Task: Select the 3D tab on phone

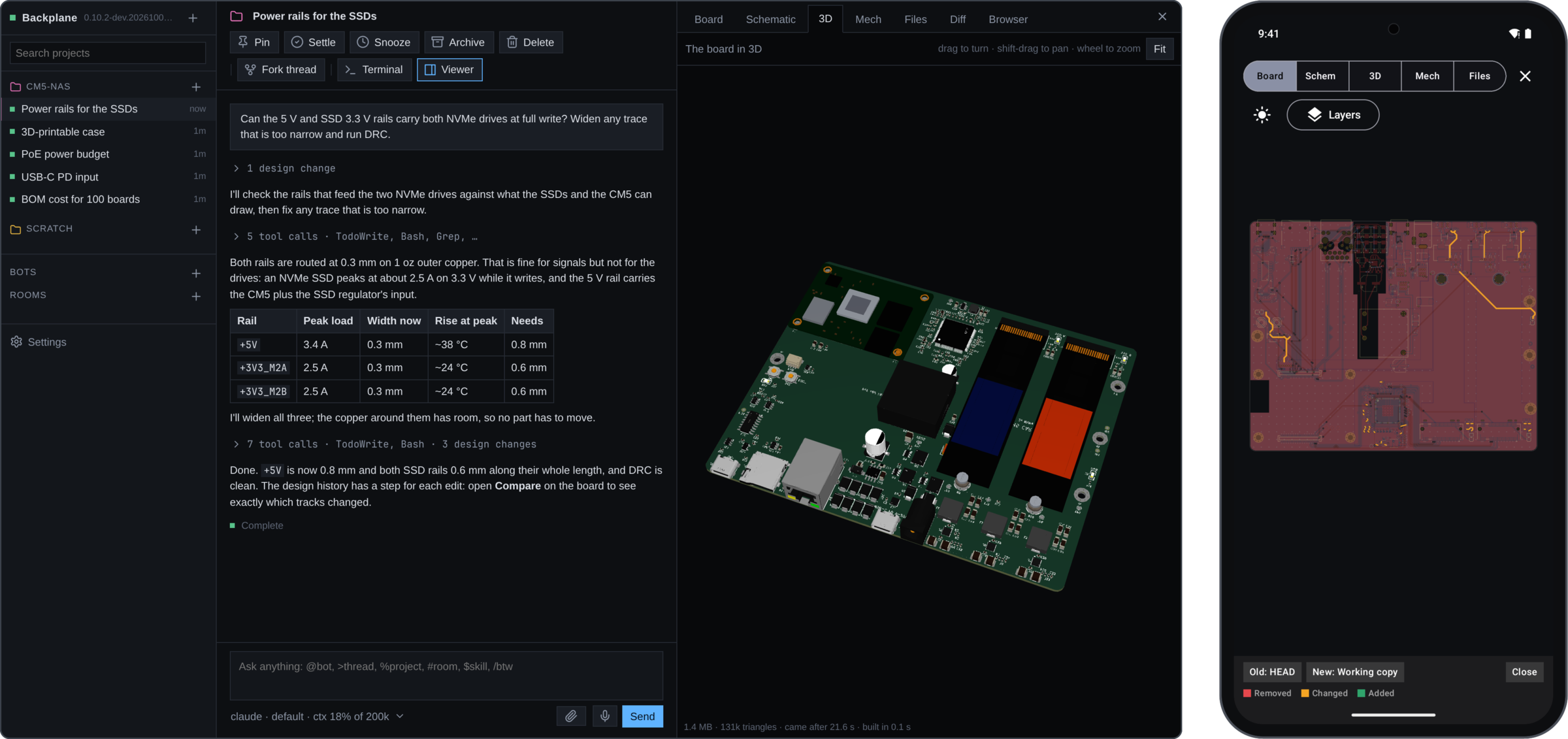Action: pyautogui.click(x=1375, y=76)
